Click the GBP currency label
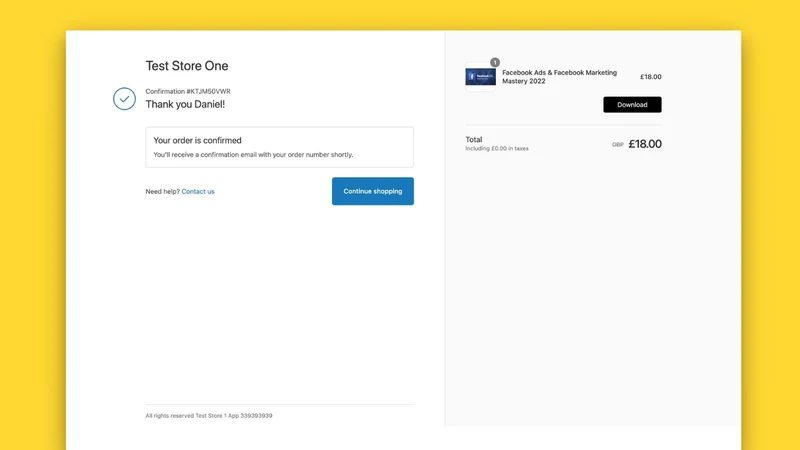The height and width of the screenshot is (450, 800). (x=617, y=145)
